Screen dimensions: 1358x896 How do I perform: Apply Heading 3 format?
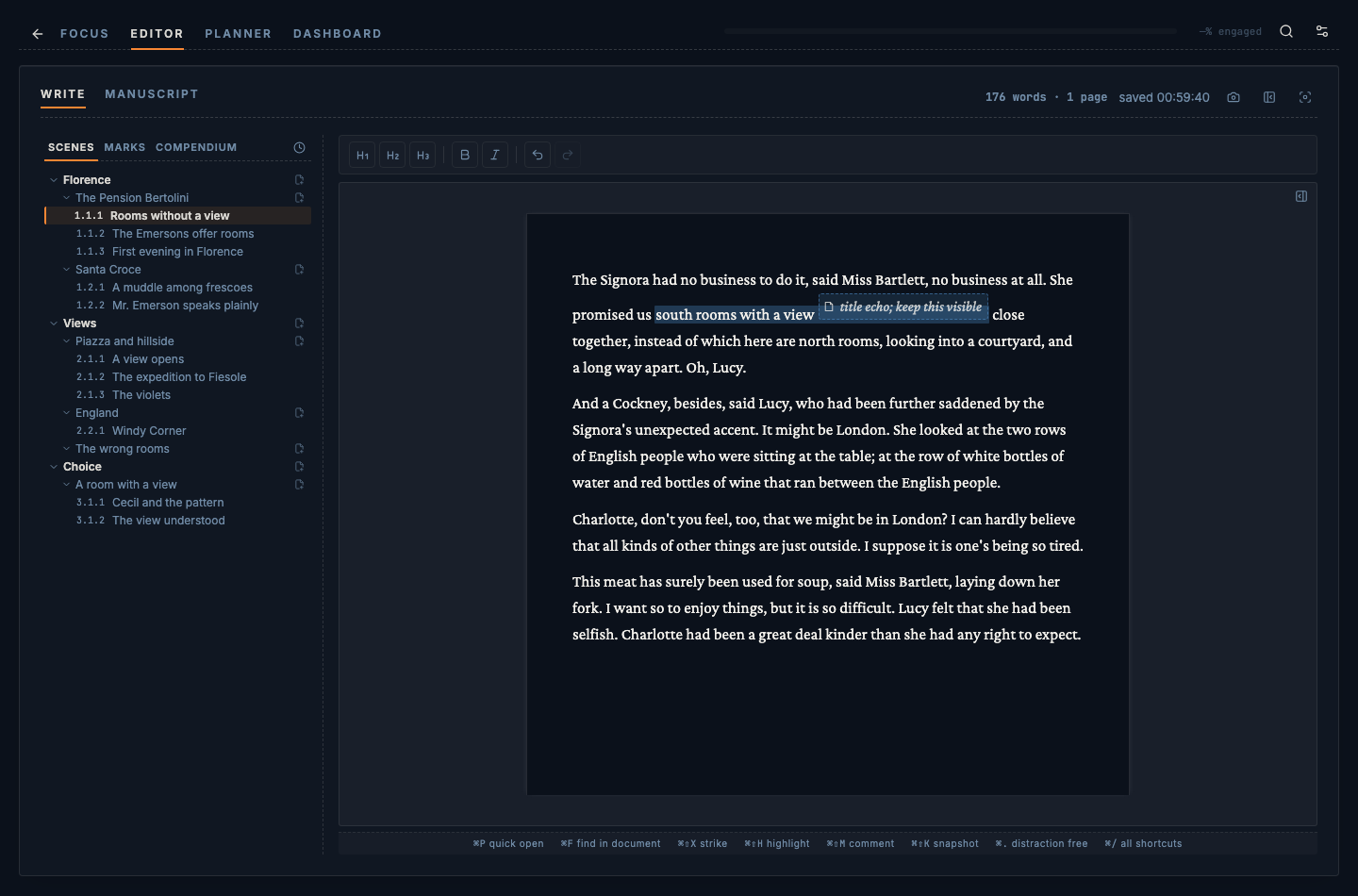tap(422, 155)
